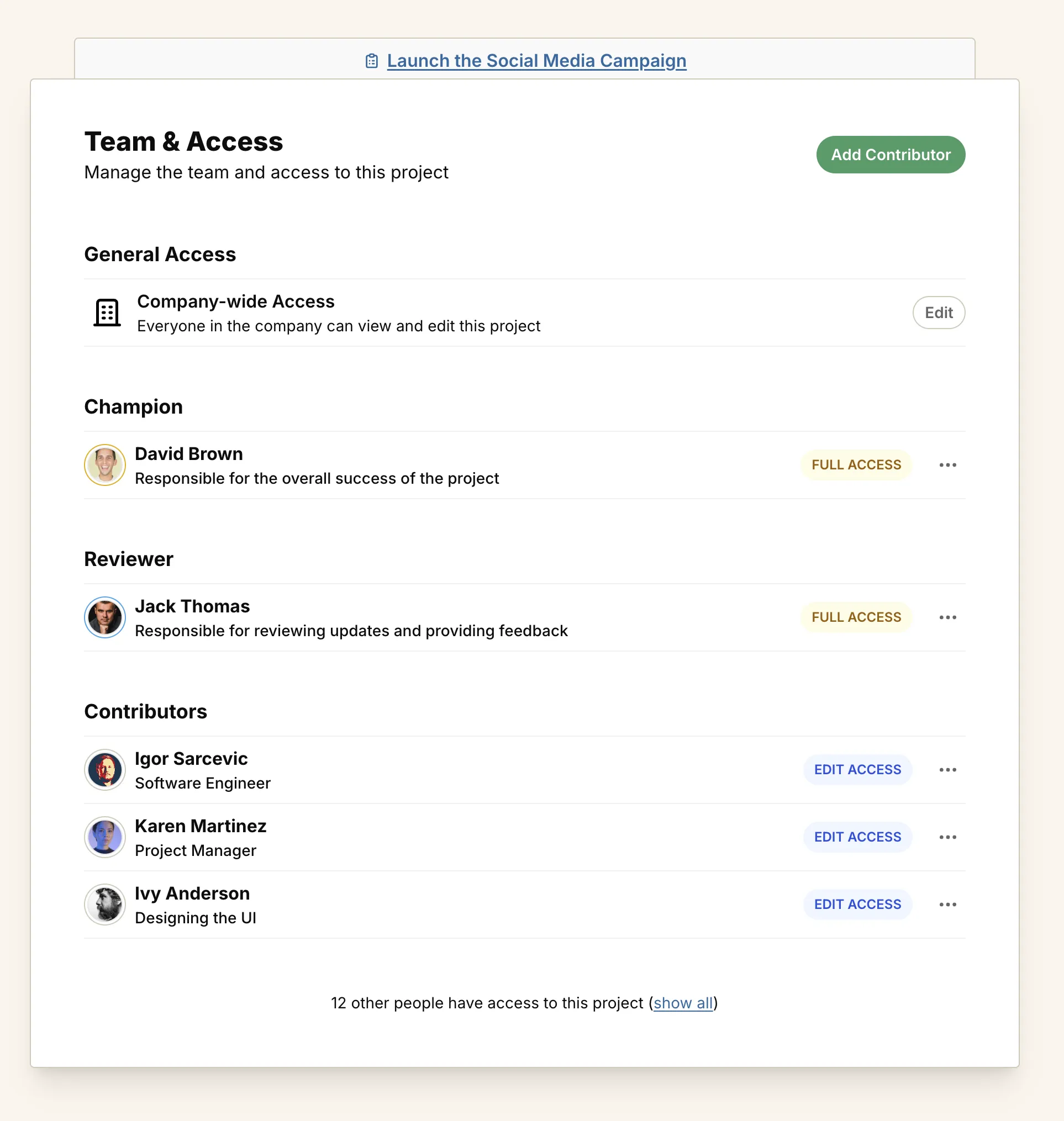
Task: Click the Add Contributor button
Action: pos(890,154)
